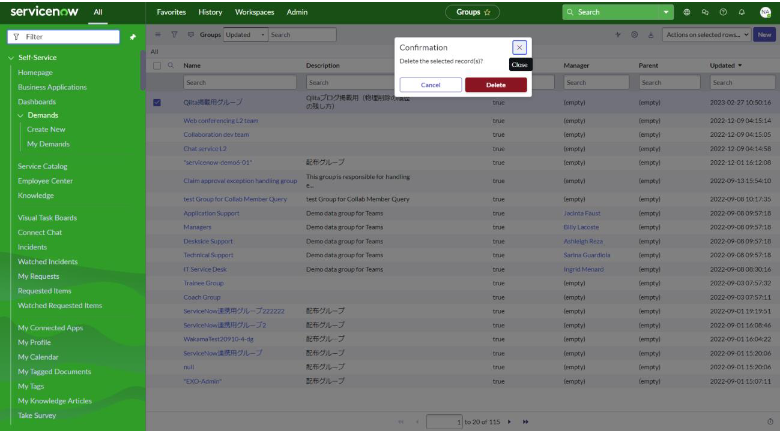Open the Actions on selected rows dropdown
Viewport: 781px width, 433px height.
point(706,35)
